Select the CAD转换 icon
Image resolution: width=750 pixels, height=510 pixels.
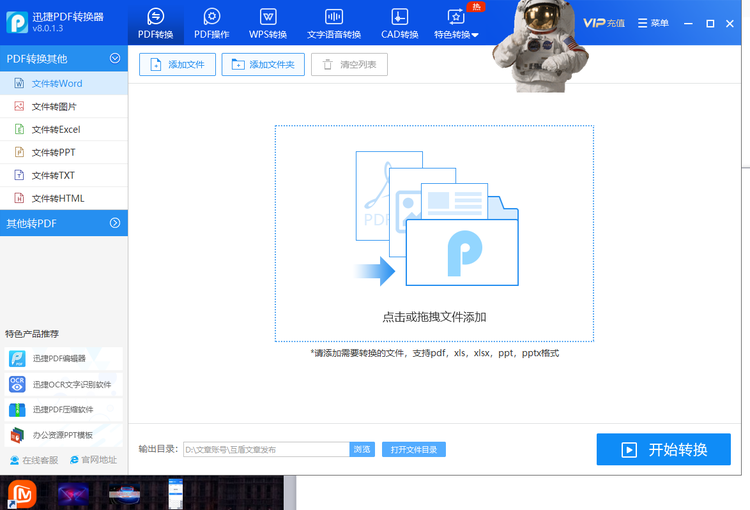pyautogui.click(x=399, y=17)
